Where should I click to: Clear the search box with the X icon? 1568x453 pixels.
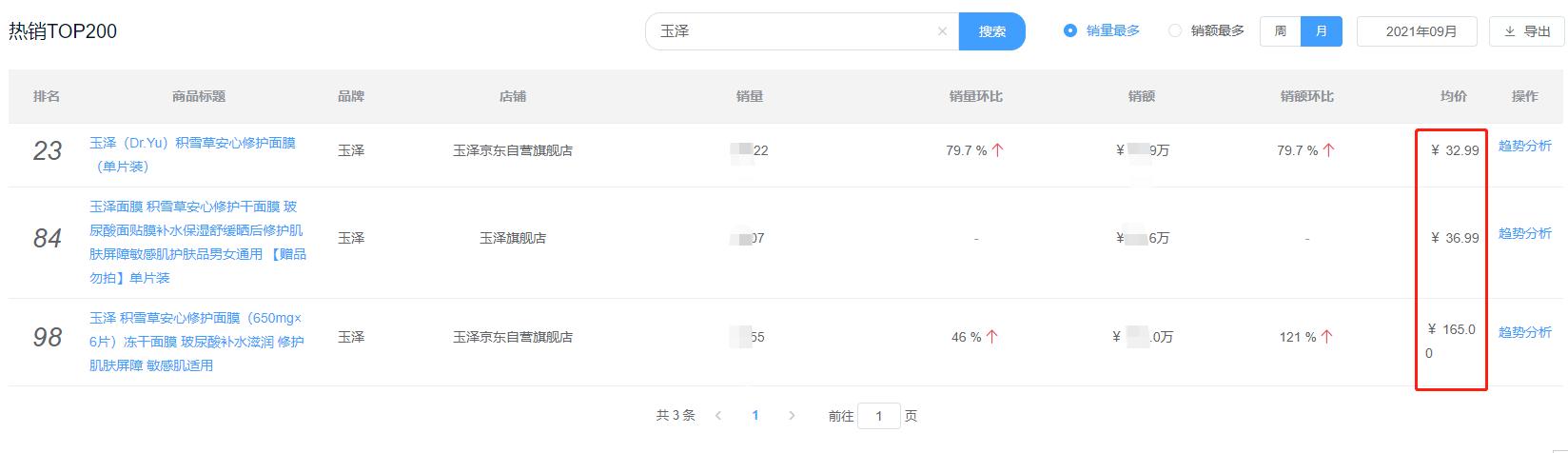942,31
